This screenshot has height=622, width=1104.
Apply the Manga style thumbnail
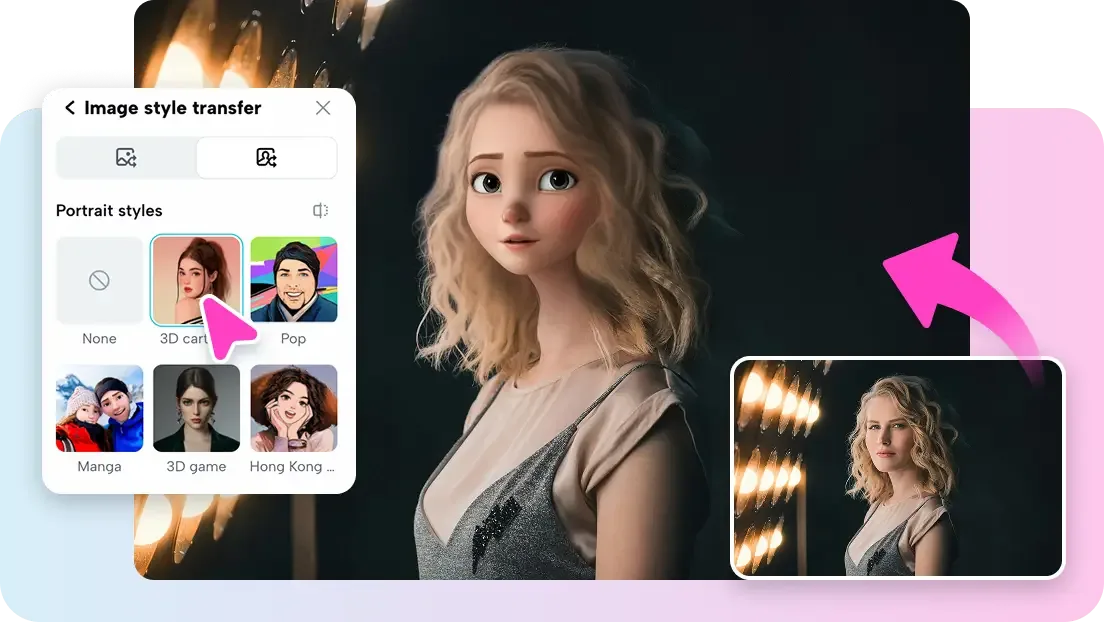pyautogui.click(x=99, y=408)
